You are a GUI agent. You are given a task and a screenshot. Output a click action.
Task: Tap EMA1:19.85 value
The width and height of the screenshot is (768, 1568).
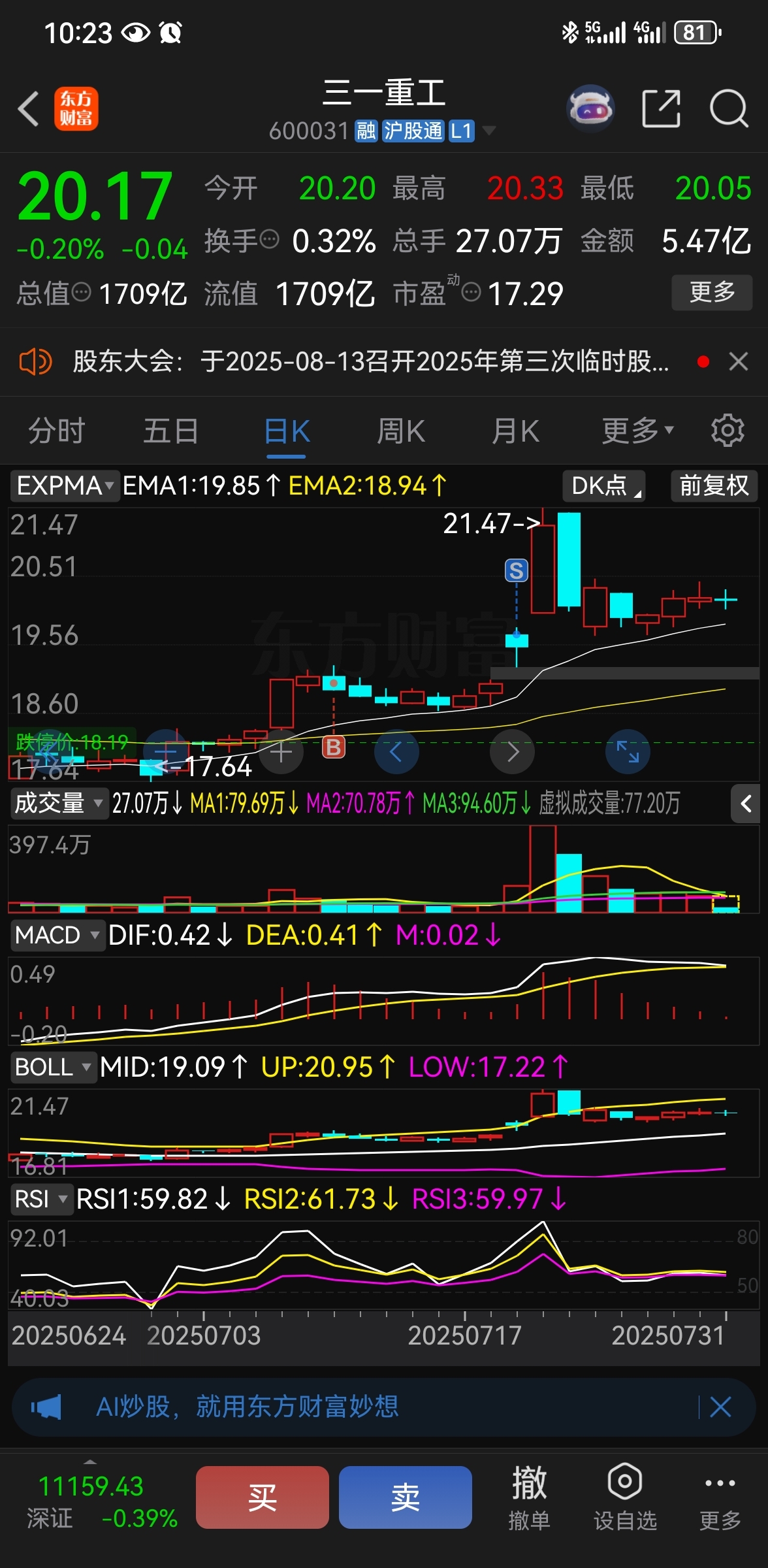click(202, 485)
